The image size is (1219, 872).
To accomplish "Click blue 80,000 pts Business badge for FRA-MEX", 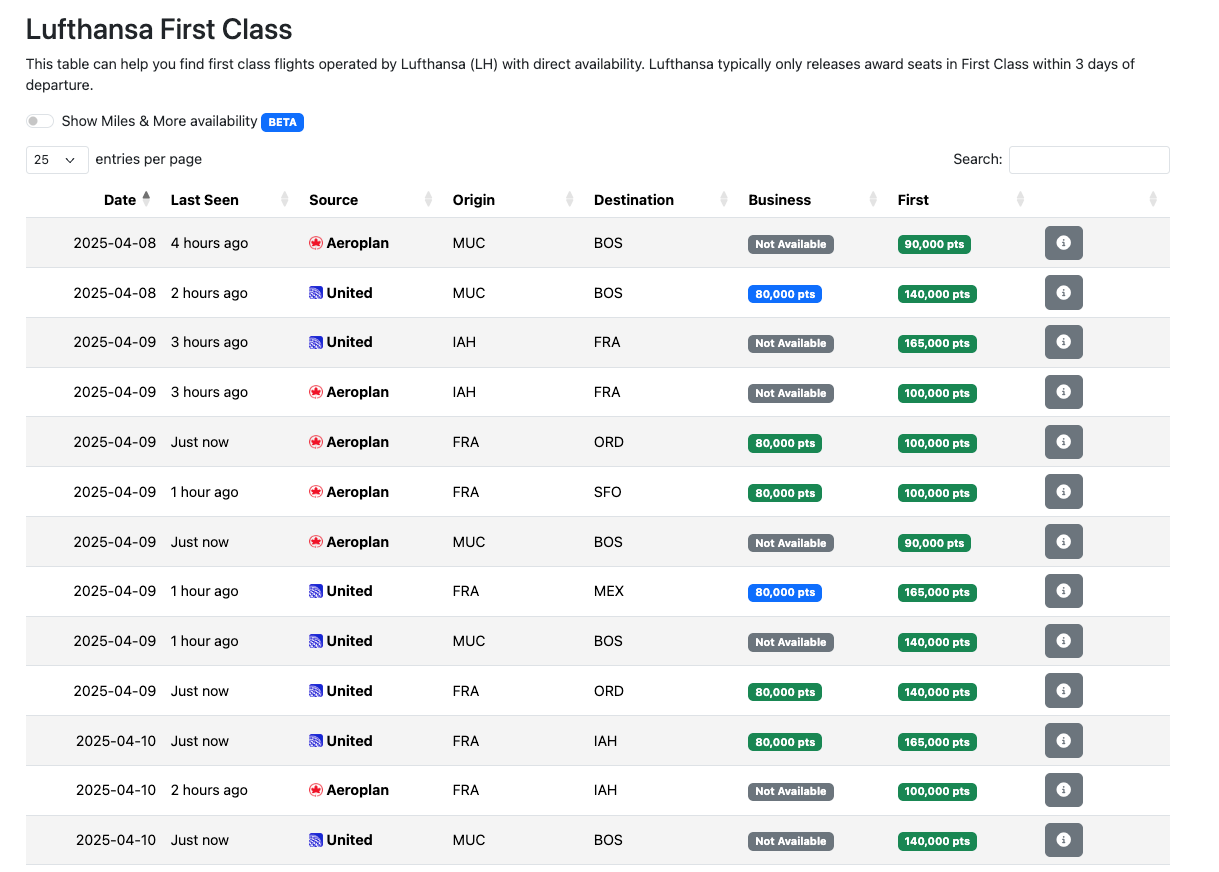I will click(784, 592).
